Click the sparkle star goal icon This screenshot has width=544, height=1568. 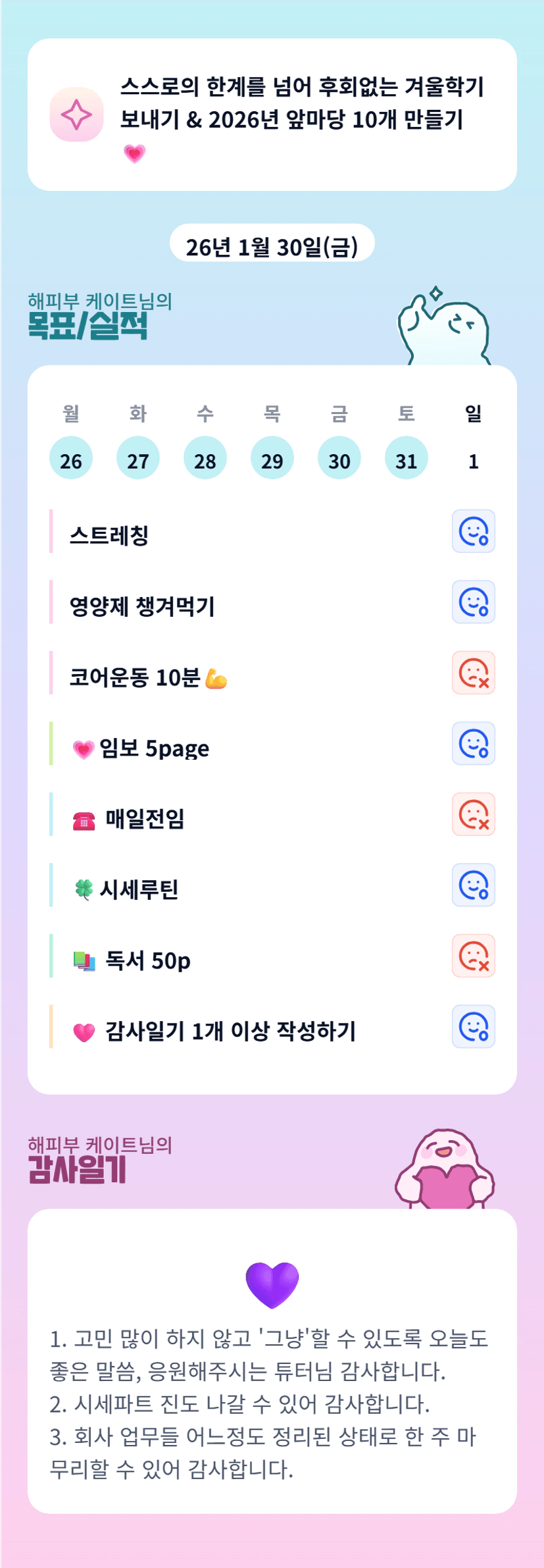76,115
